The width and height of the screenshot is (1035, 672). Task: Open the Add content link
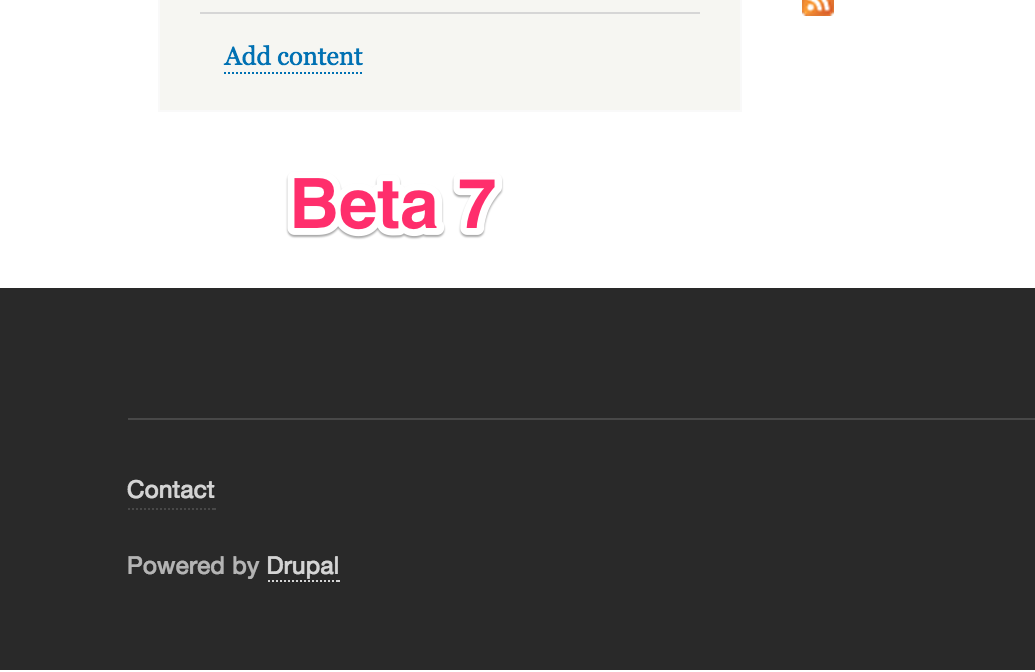click(x=293, y=57)
